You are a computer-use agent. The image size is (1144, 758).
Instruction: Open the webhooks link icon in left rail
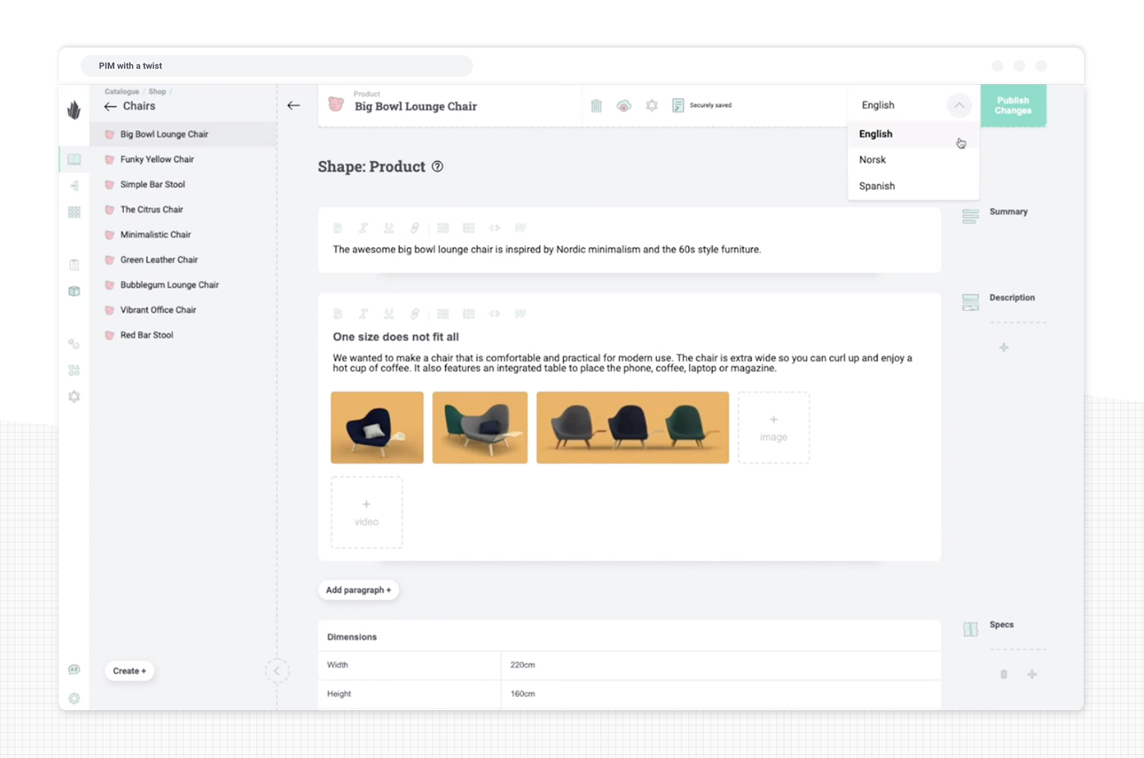pos(74,344)
